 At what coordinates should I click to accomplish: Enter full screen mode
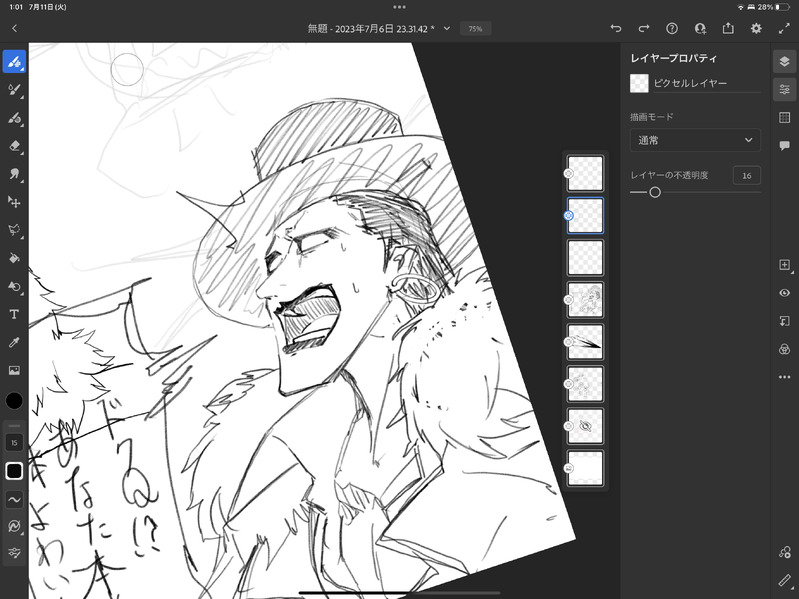[x=784, y=29]
